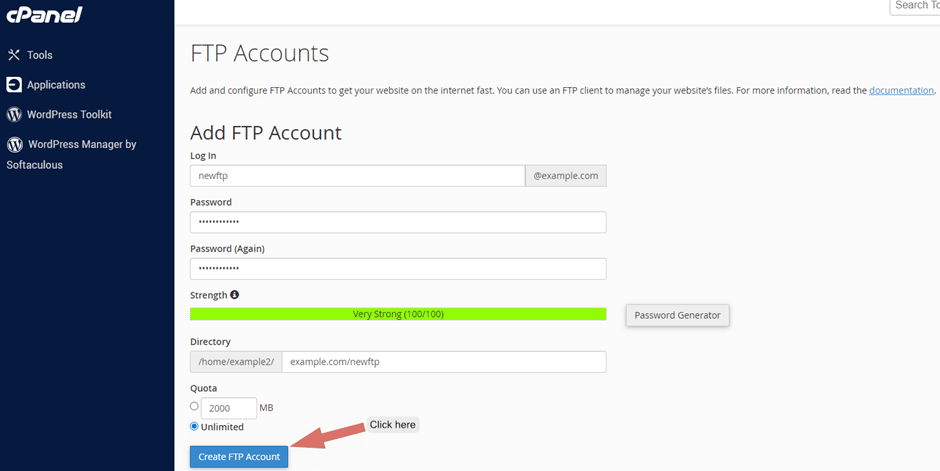Open WordPress Toolkit menu item
This screenshot has height=471, width=940.
[69, 114]
